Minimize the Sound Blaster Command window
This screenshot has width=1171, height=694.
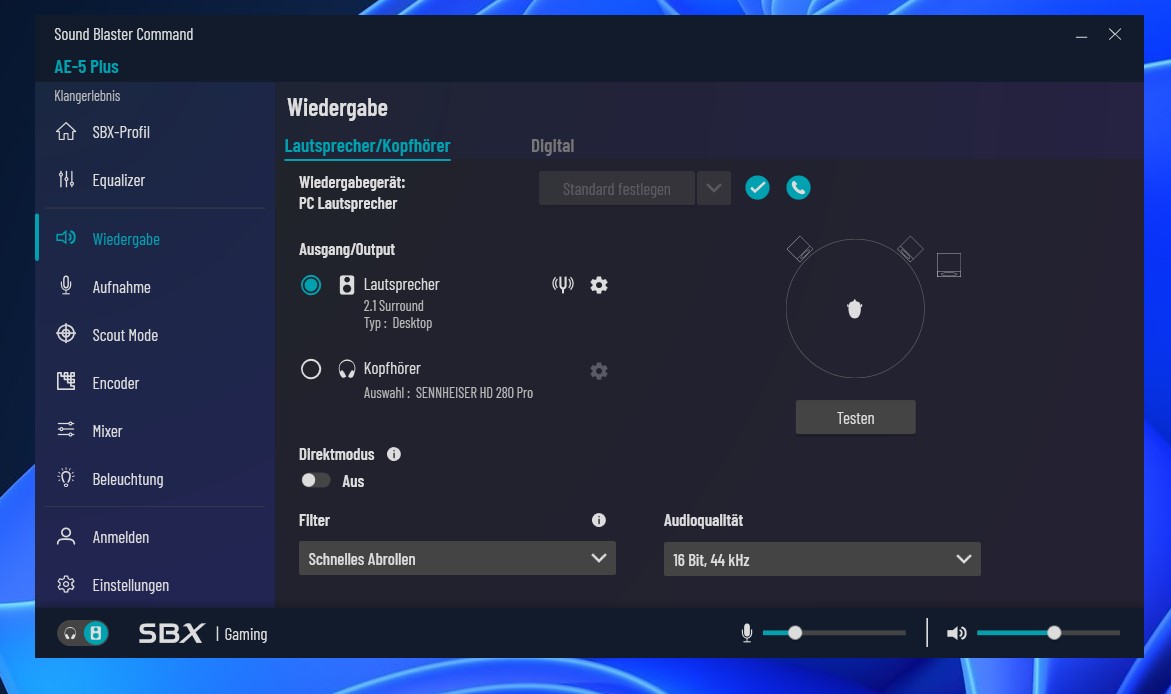tap(1081, 34)
